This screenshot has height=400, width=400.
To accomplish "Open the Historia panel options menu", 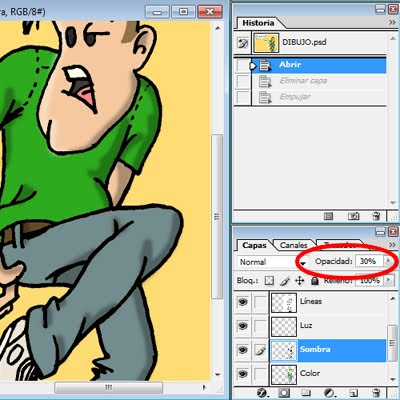I will click(392, 23).
